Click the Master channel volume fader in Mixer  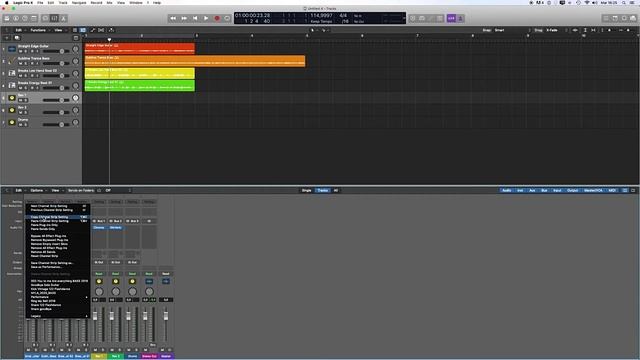(x=166, y=316)
